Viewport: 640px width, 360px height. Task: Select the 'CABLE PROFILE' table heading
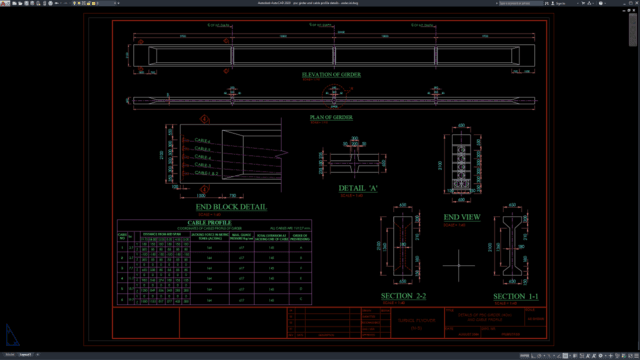click(x=209, y=223)
